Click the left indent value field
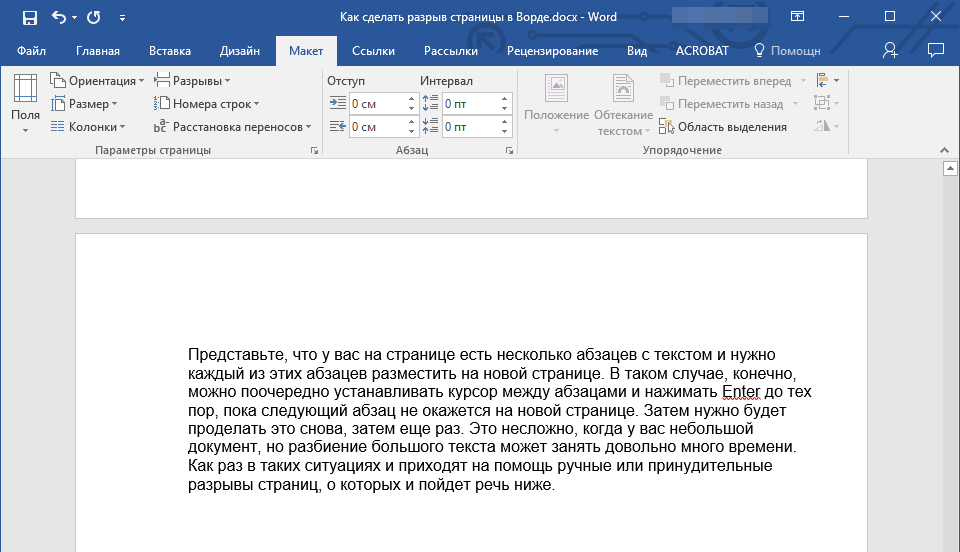The width and height of the screenshot is (960, 552). [x=376, y=104]
